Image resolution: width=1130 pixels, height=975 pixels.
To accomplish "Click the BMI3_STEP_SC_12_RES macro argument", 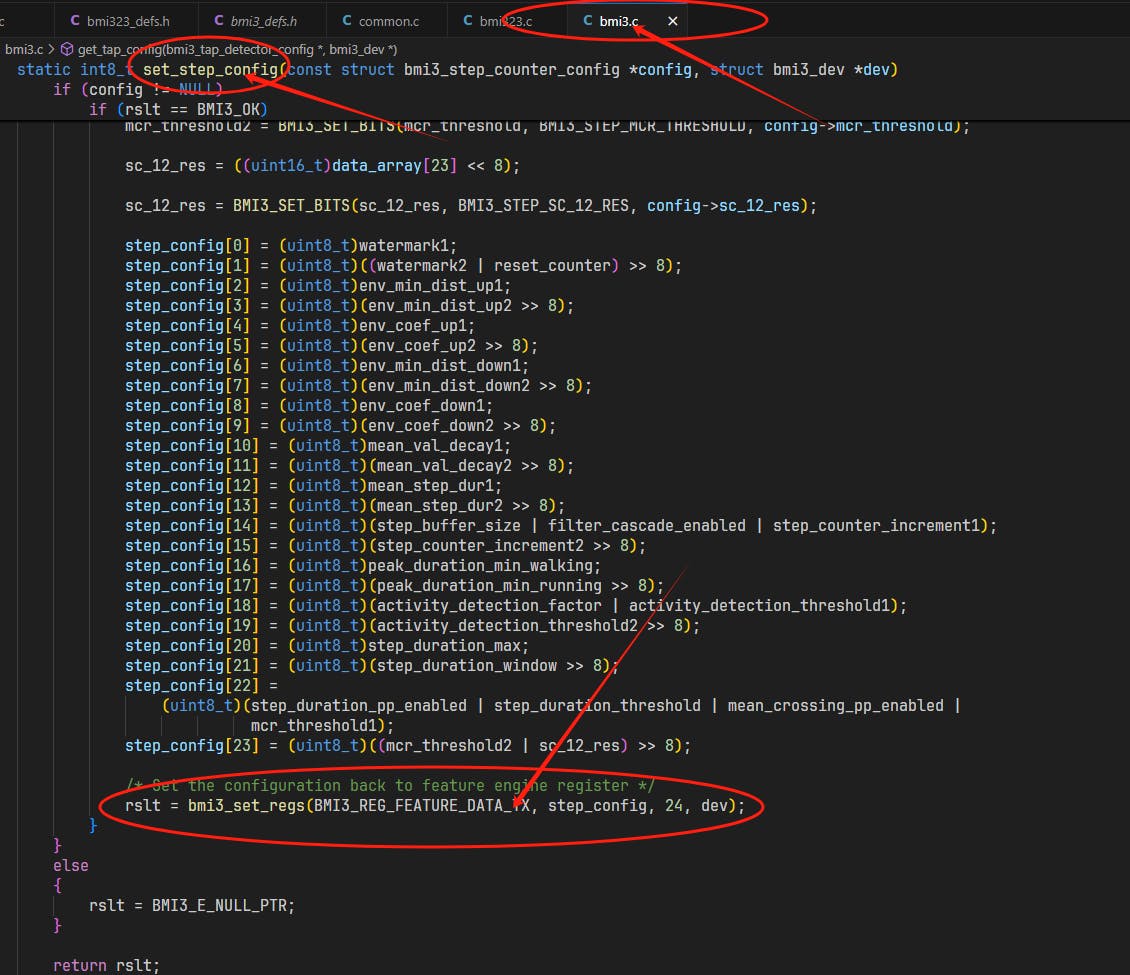I will tap(543, 206).
